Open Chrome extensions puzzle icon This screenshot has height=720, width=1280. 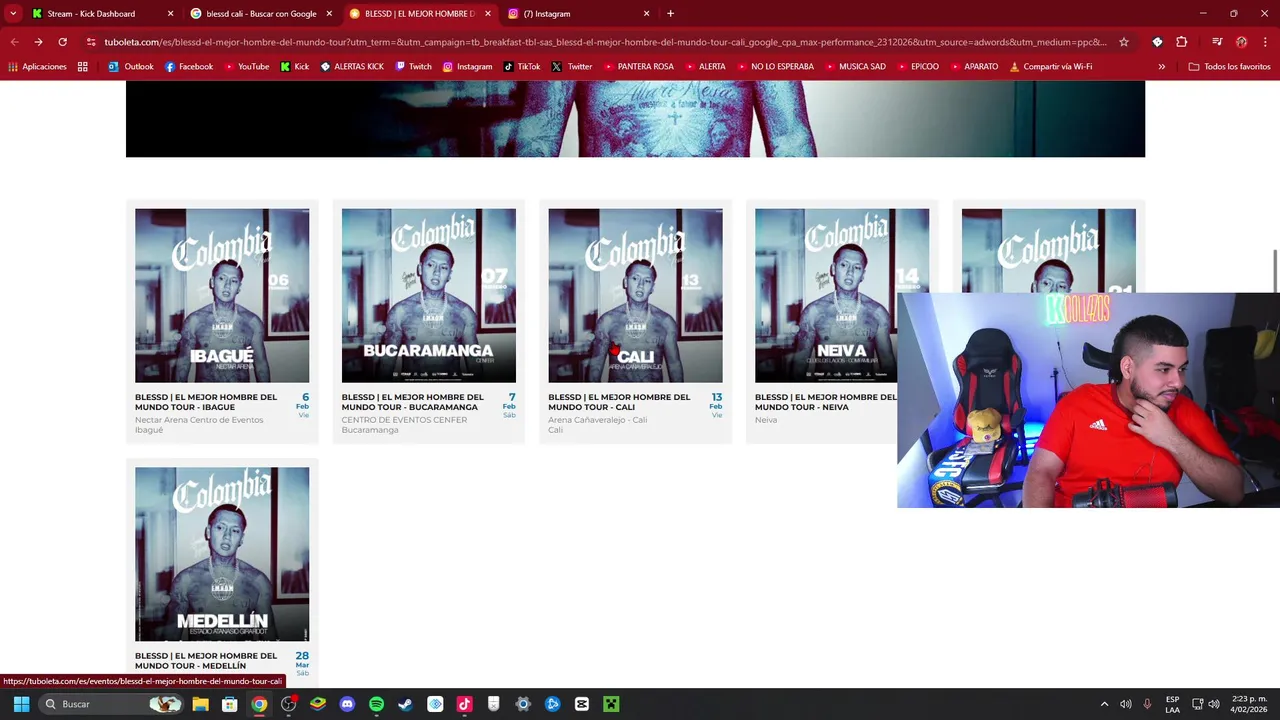click(1181, 42)
